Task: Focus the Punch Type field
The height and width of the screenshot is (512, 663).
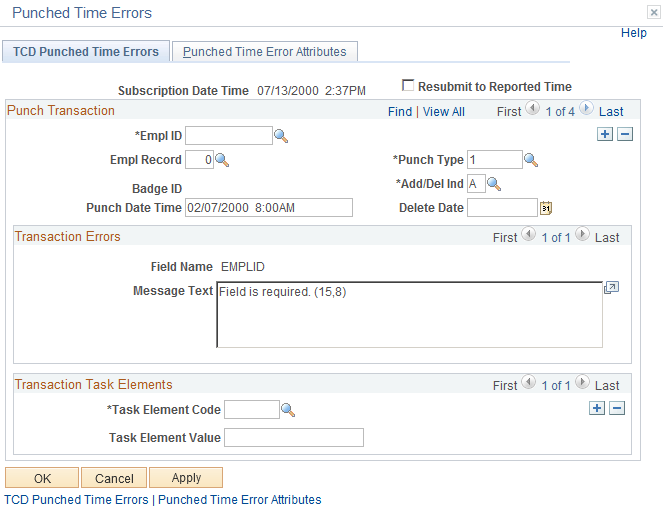Action: pos(495,160)
